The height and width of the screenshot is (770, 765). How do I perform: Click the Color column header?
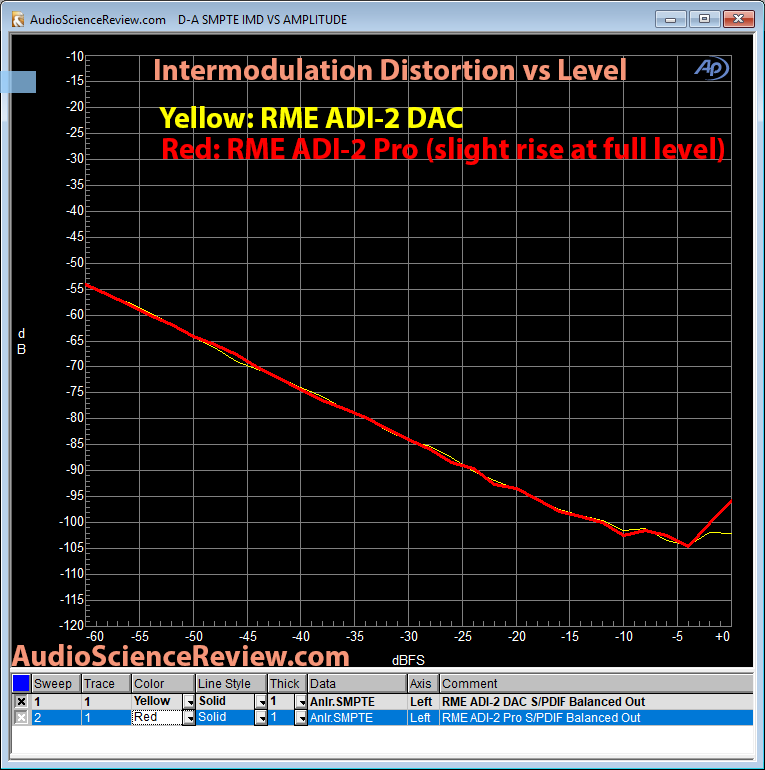[164, 684]
